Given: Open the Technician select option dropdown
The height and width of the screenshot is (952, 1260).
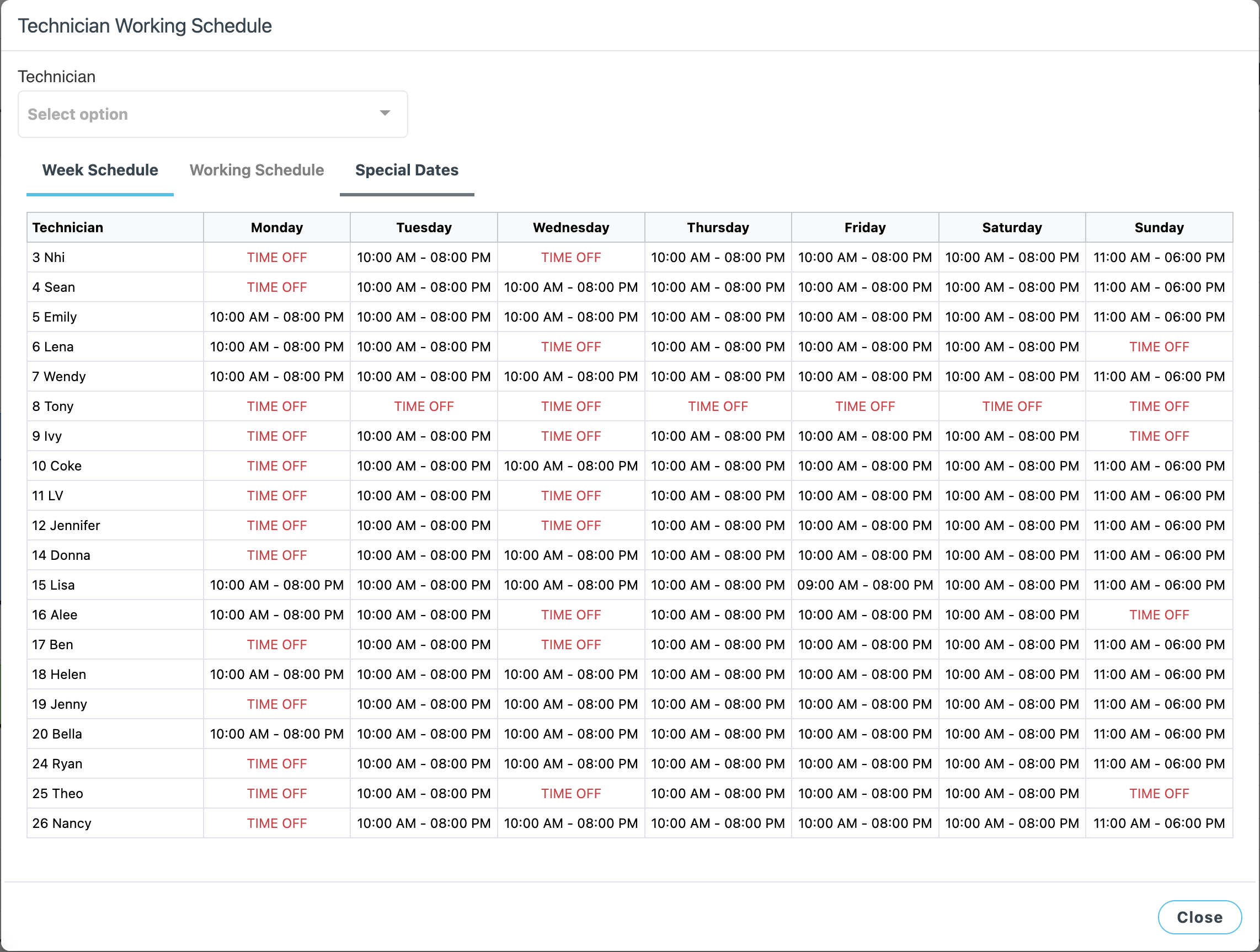Looking at the screenshot, I should pyautogui.click(x=212, y=114).
